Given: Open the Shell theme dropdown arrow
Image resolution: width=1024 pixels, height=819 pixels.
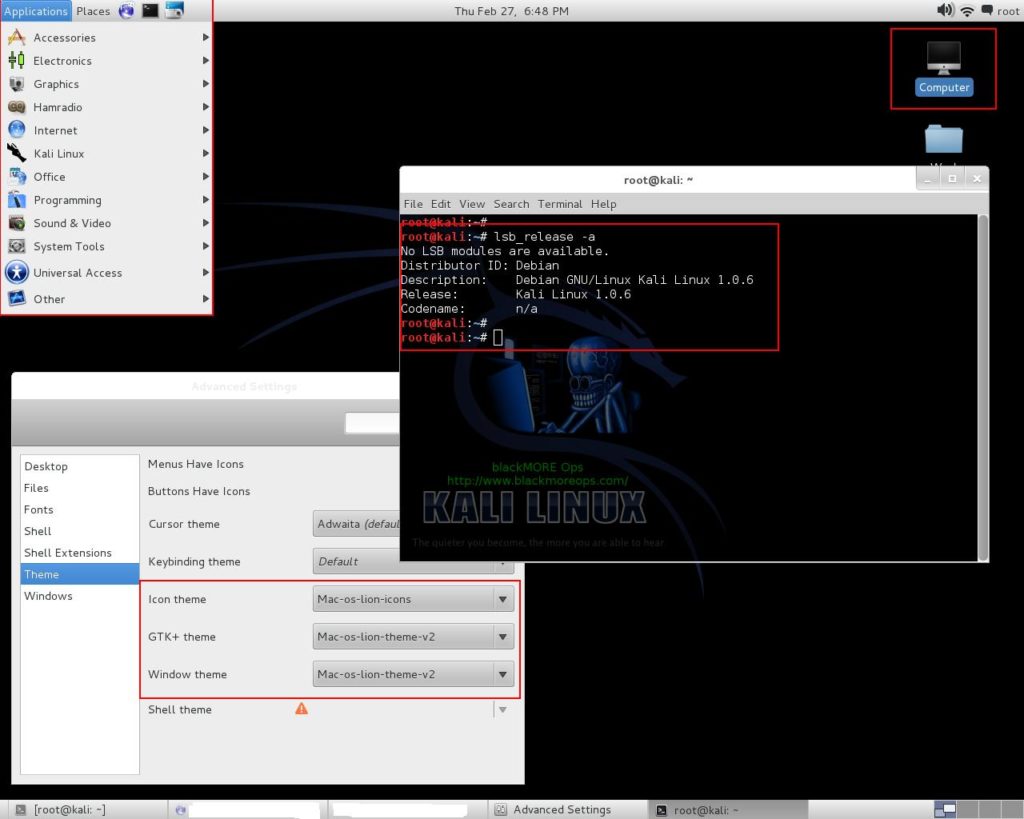Looking at the screenshot, I should 502,709.
